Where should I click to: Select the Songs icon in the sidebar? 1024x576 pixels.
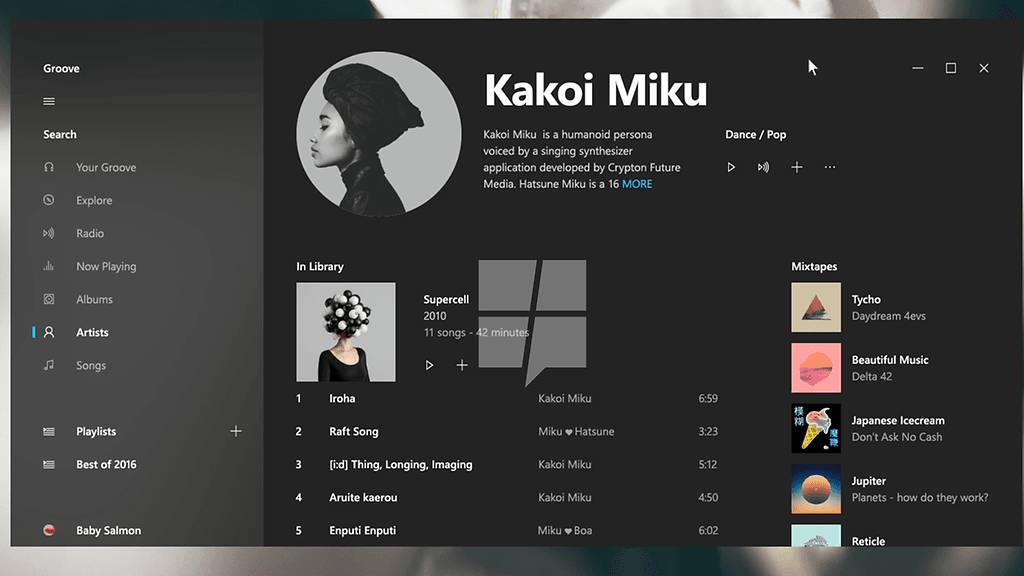pos(49,365)
